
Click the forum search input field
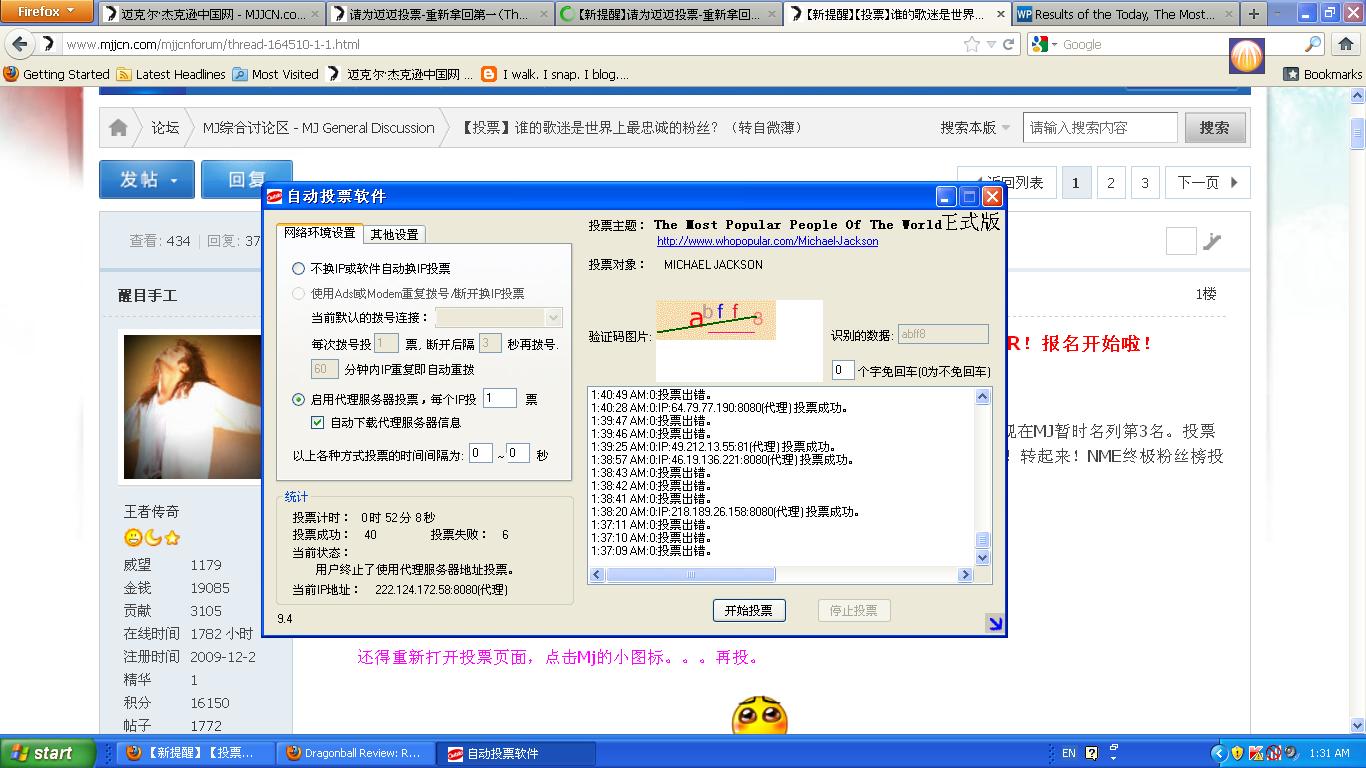tap(1099, 128)
